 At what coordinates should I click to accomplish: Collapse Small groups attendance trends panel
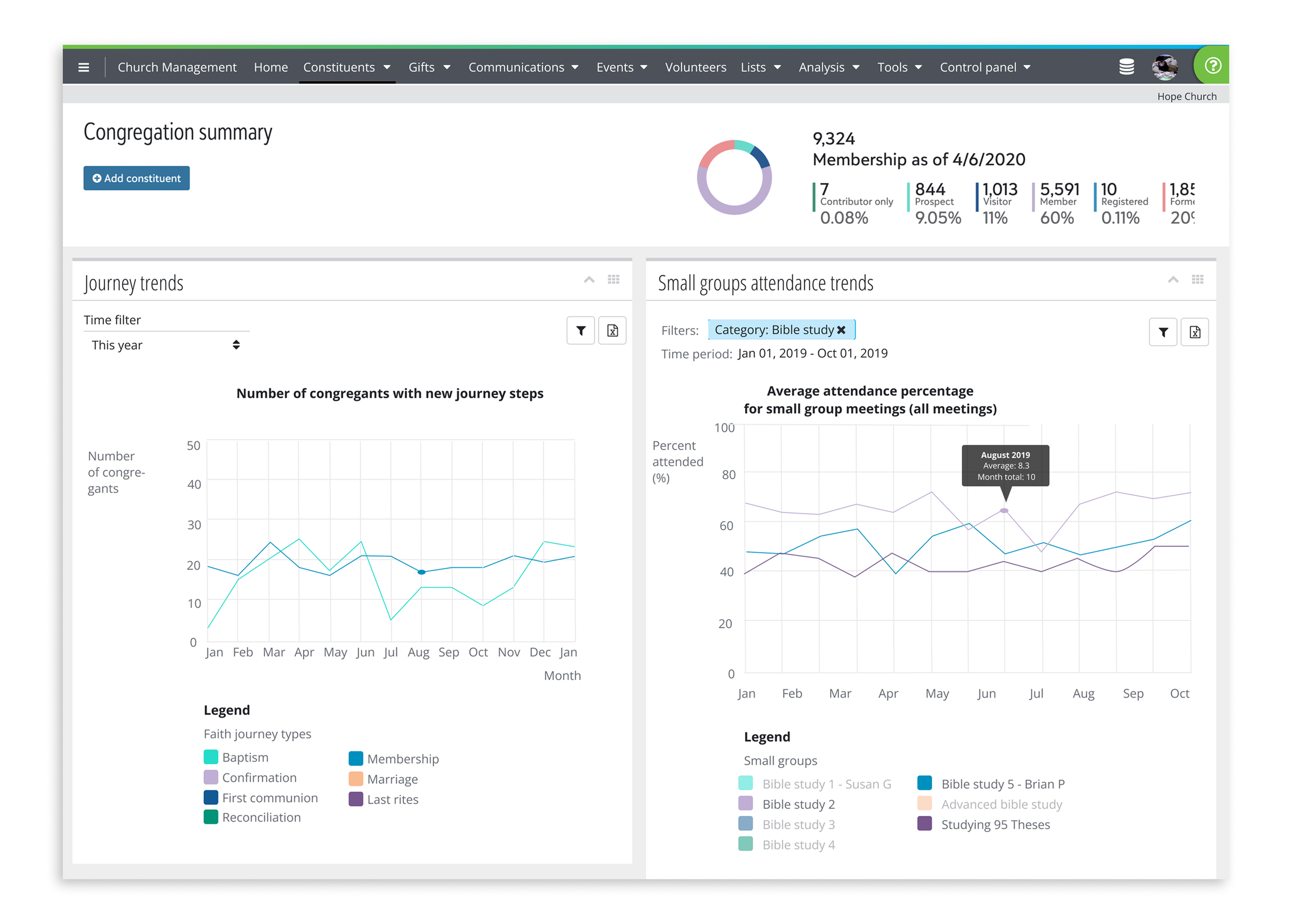(1173, 280)
